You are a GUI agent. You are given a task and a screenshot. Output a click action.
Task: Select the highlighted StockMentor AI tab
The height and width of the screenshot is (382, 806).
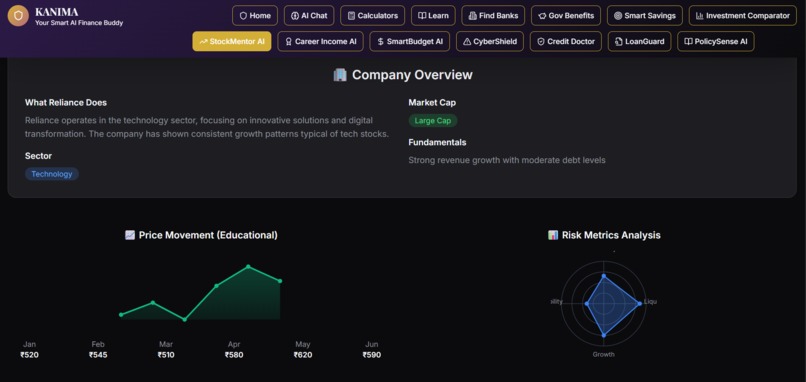(232, 41)
